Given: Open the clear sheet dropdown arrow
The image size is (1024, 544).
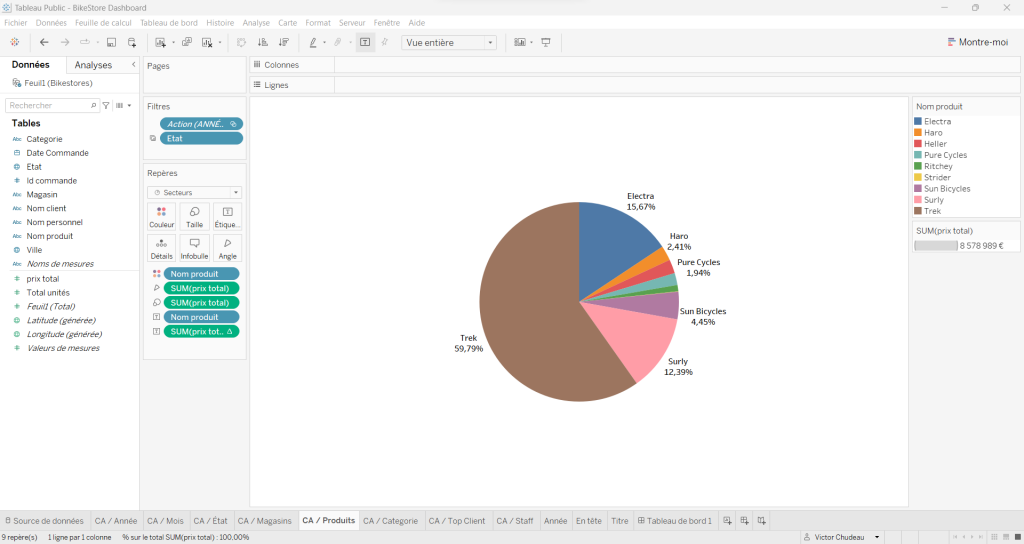Looking at the screenshot, I should pos(220,43).
